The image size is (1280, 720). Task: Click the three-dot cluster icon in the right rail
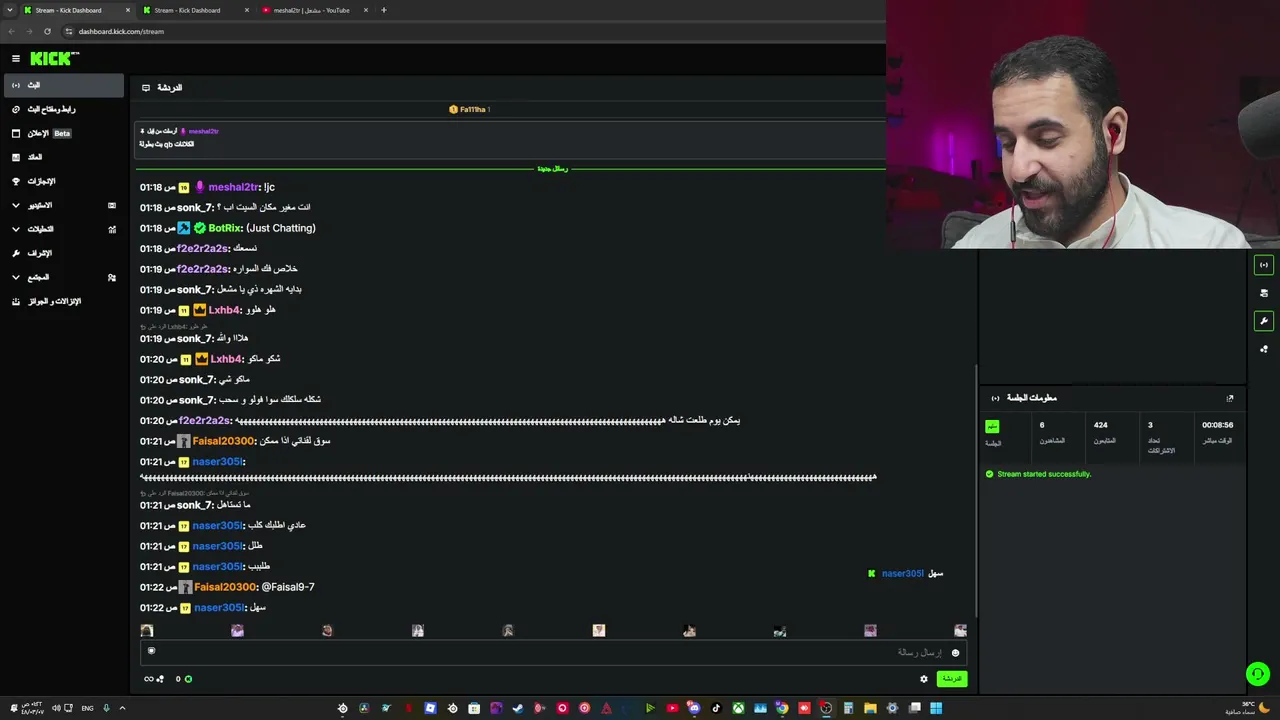click(1264, 349)
